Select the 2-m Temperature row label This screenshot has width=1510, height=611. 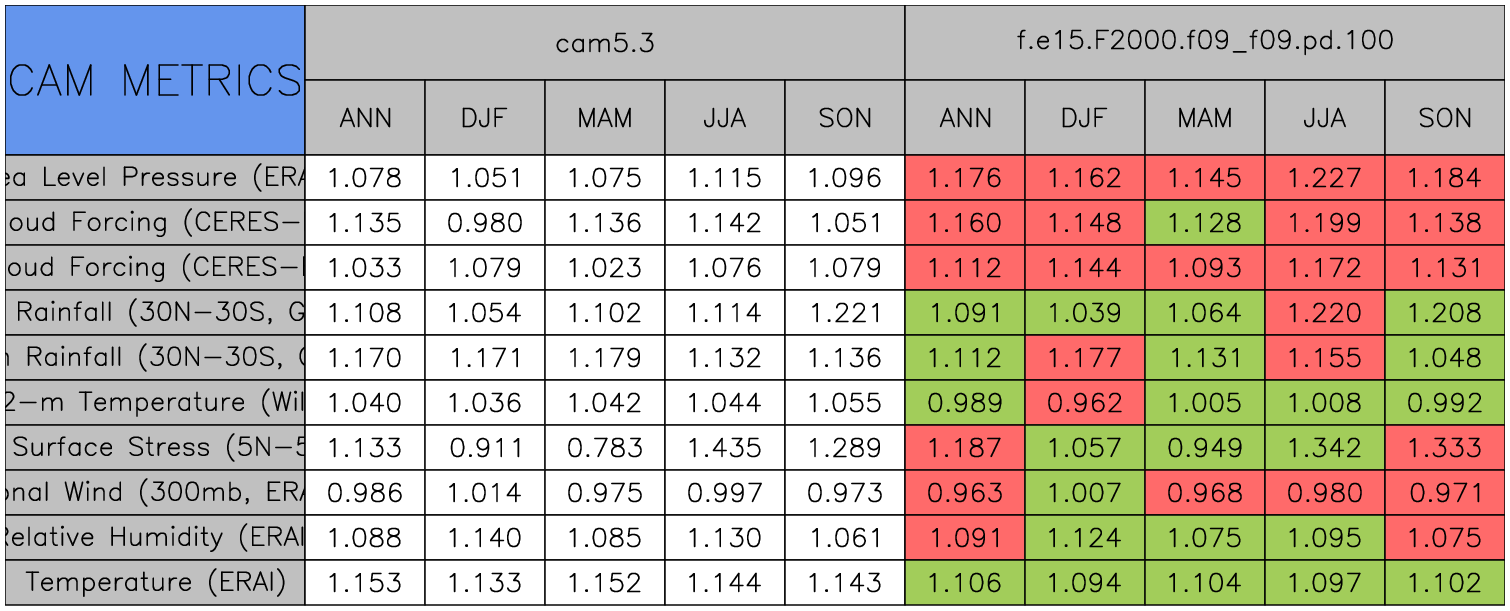(x=155, y=402)
